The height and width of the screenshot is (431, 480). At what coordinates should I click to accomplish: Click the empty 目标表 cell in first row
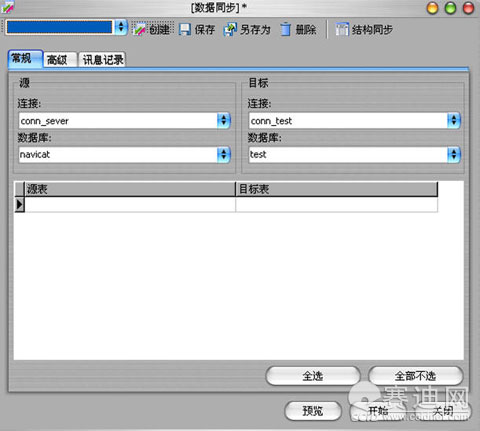tap(336, 204)
